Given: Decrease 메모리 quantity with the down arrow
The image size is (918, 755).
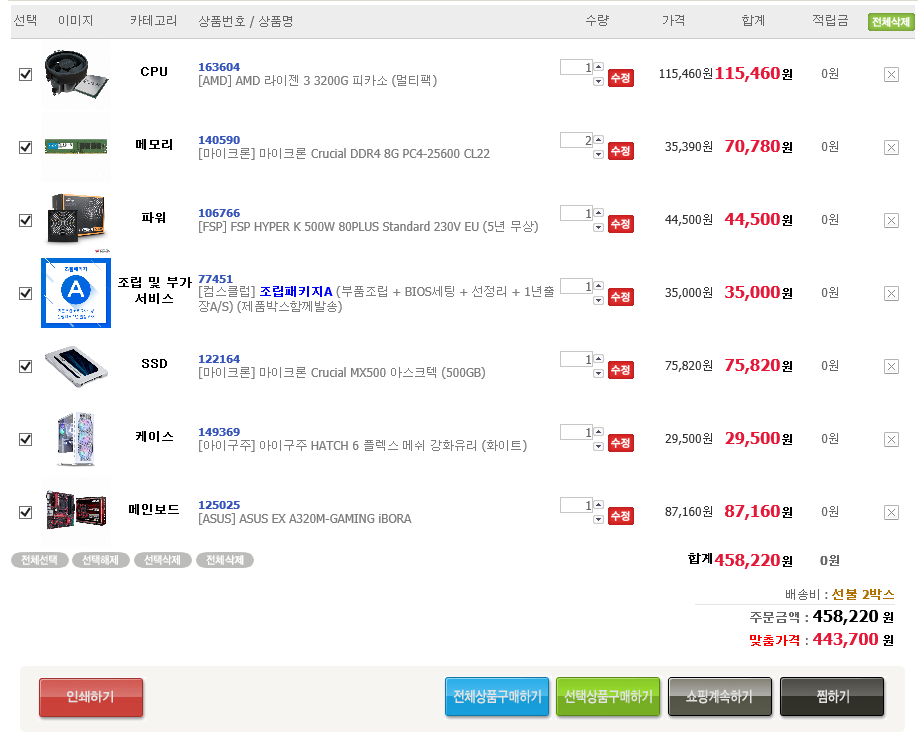Looking at the screenshot, I should (598, 155).
